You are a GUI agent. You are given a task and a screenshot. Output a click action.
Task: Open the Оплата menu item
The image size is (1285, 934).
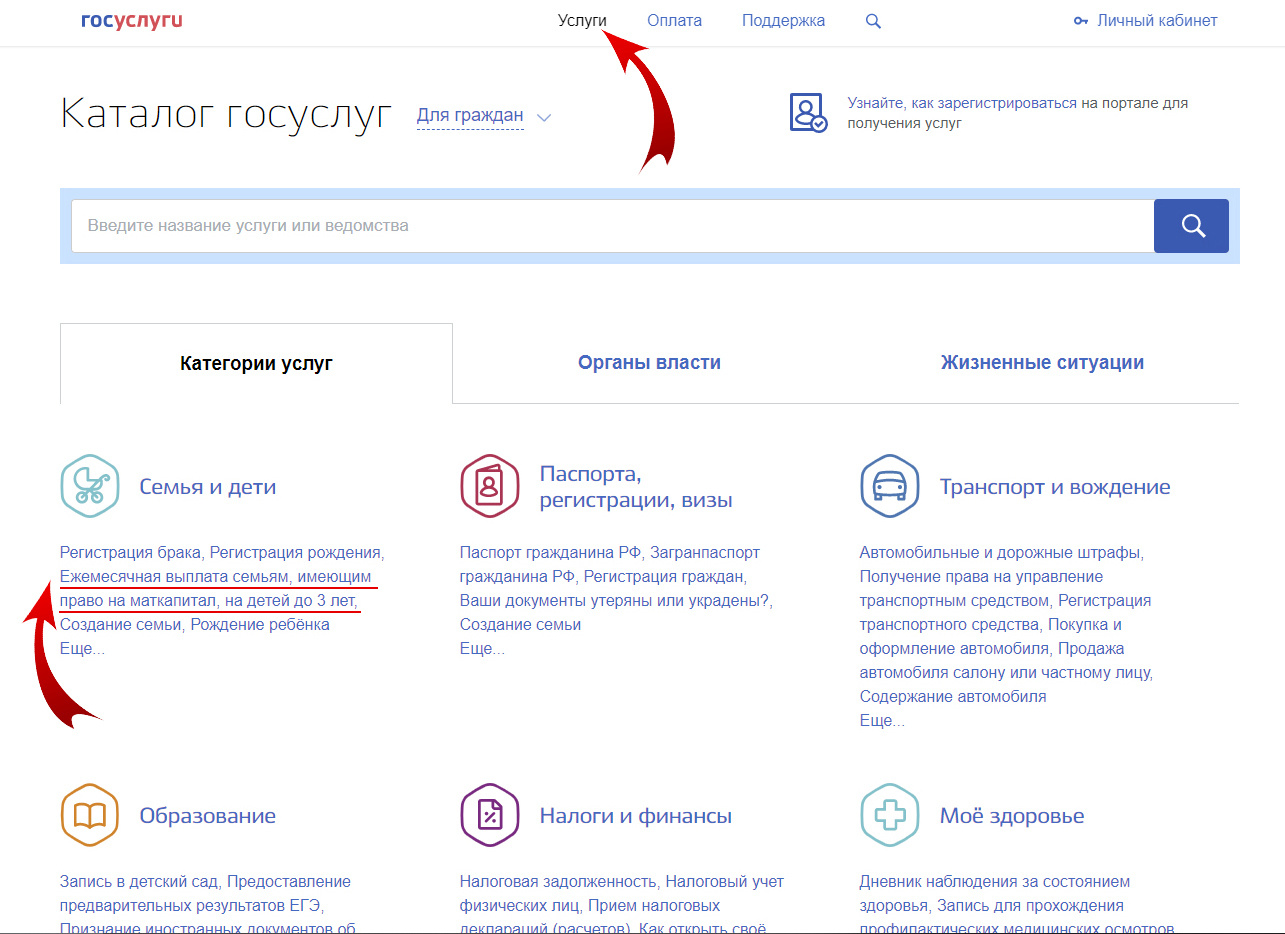coord(674,21)
